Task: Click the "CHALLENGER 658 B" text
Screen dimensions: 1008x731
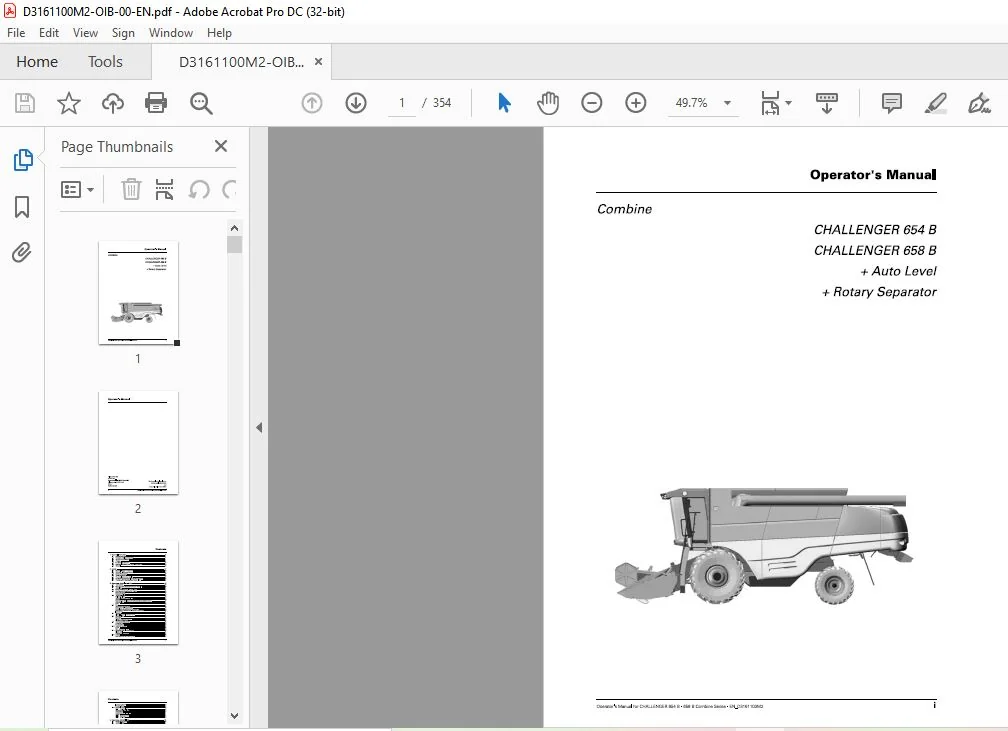Action: click(875, 250)
